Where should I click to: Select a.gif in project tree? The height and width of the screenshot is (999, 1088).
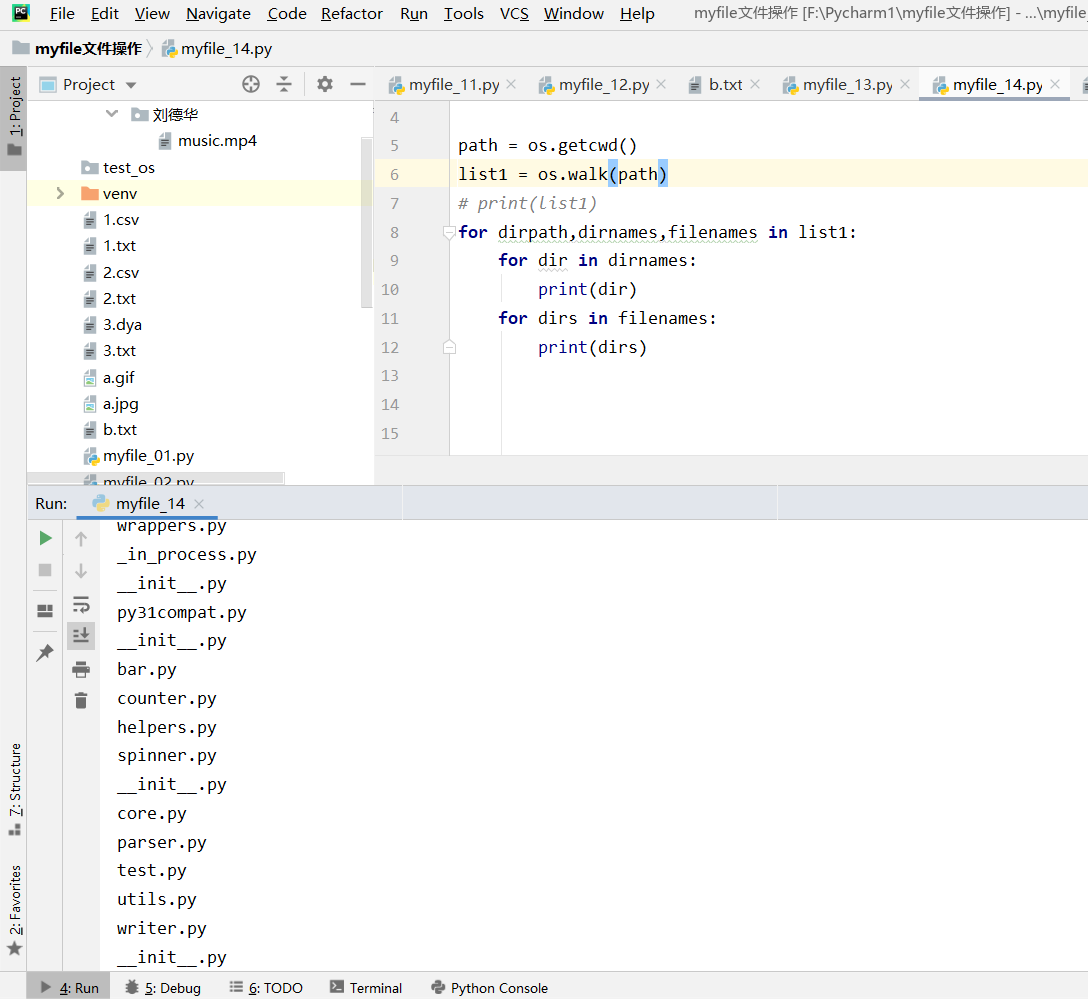[110, 377]
